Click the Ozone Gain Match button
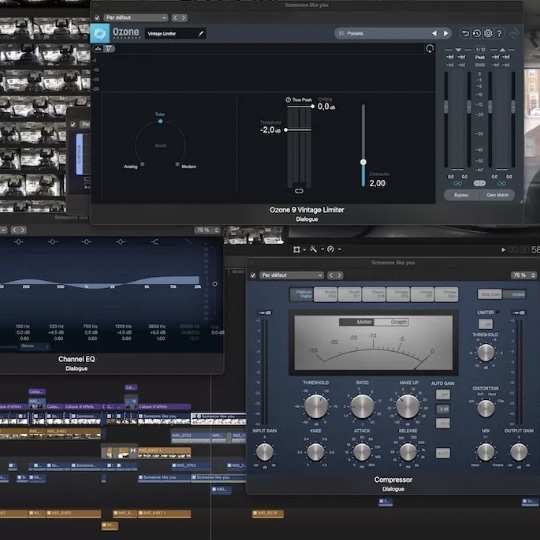Screen dimensions: 540x540 click(497, 195)
